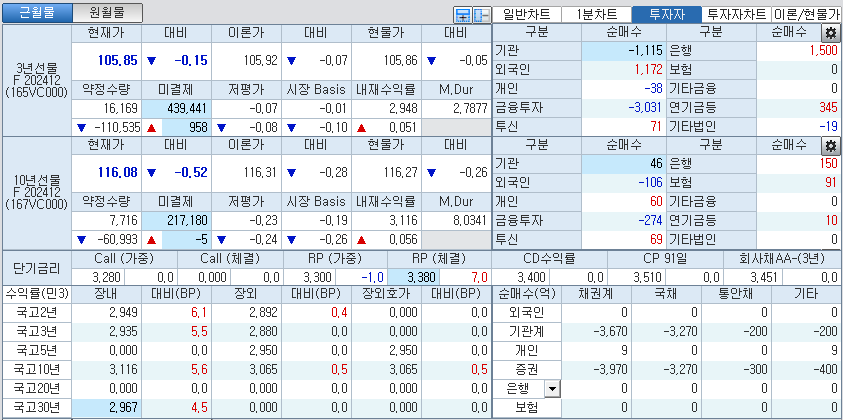The height and width of the screenshot is (420, 843).
Task: Open investor settings gear for 3년선물
Action: pyautogui.click(x=831, y=33)
